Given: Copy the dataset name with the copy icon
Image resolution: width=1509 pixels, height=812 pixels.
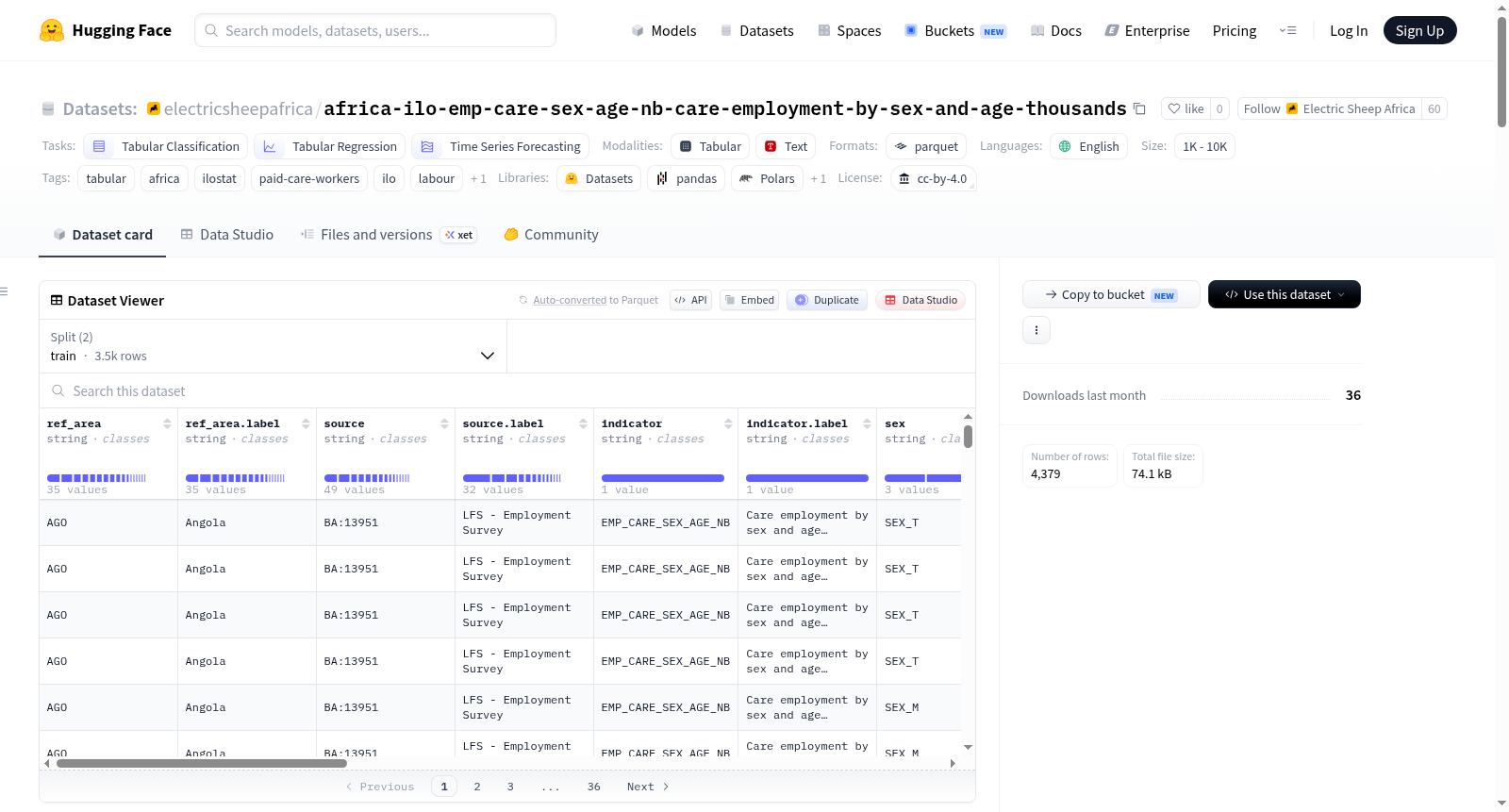Looking at the screenshot, I should [1139, 109].
